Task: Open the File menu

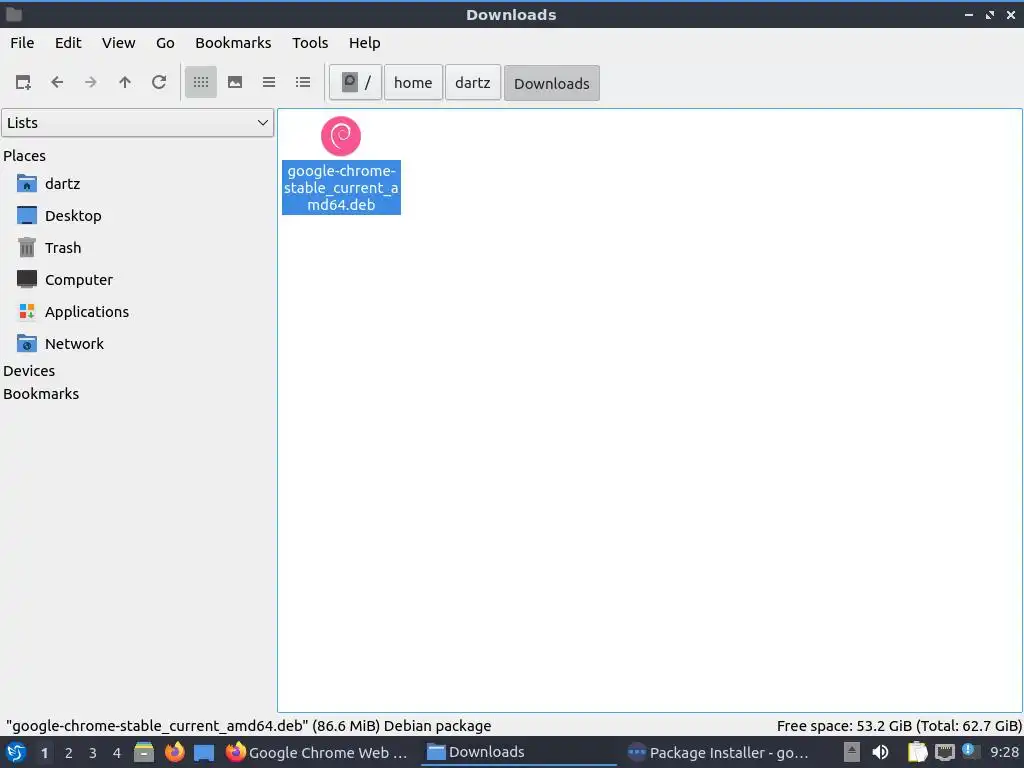Action: point(22,43)
